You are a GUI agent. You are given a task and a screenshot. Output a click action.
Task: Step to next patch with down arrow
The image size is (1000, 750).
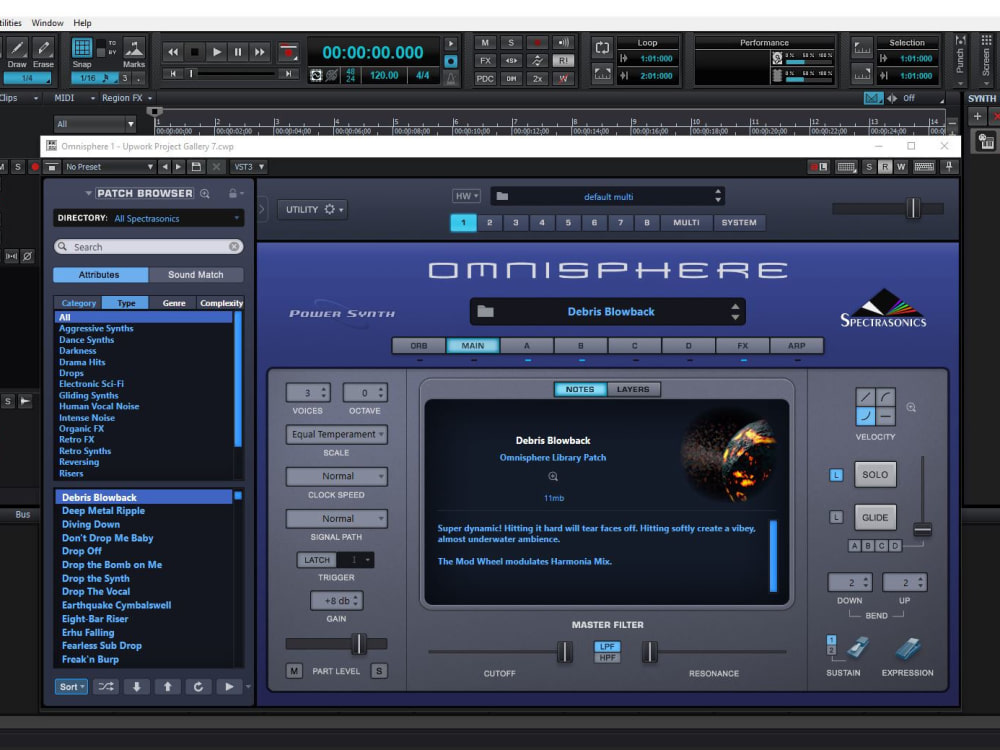click(x=136, y=687)
